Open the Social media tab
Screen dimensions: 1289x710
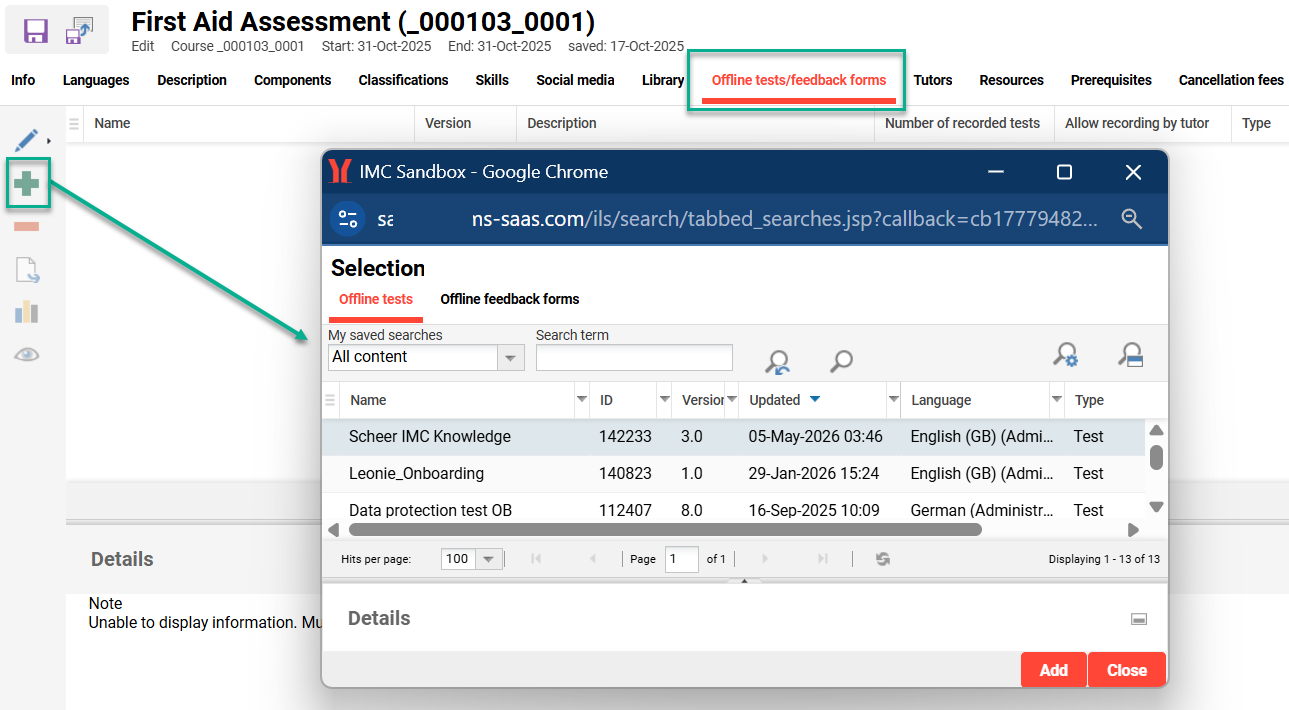tap(575, 80)
